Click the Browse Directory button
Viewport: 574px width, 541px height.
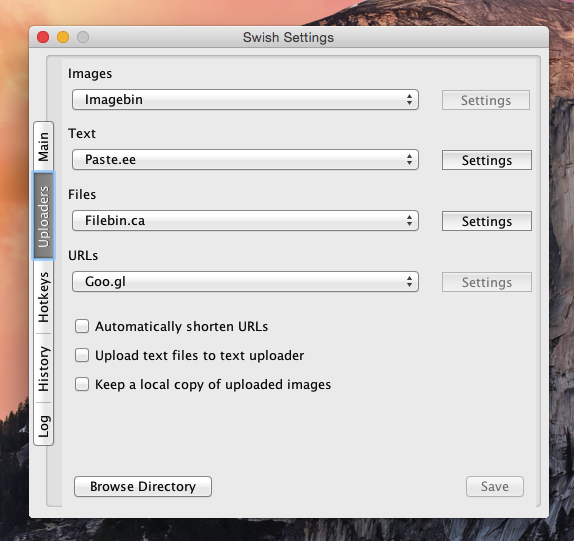143,486
